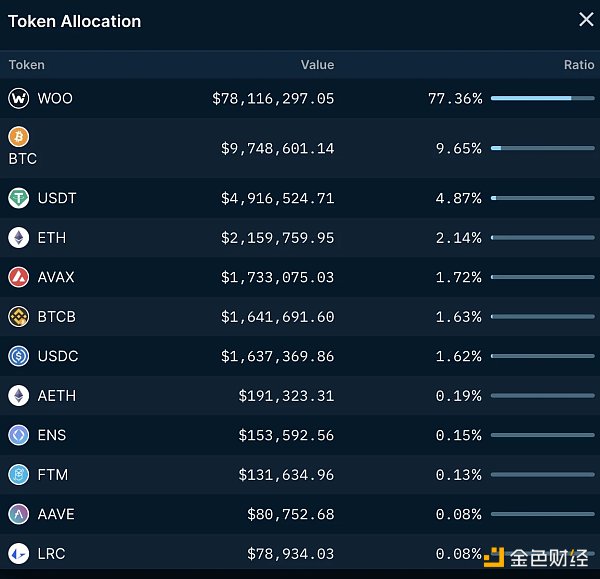This screenshot has height=579, width=600.
Task: Select the USDT value $4,916,524.71
Action: 277,198
